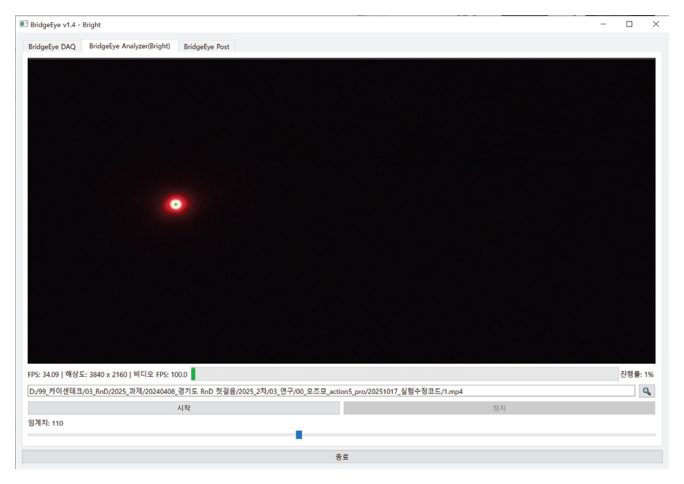Click the greyed-out 정지 stop button

499,408
